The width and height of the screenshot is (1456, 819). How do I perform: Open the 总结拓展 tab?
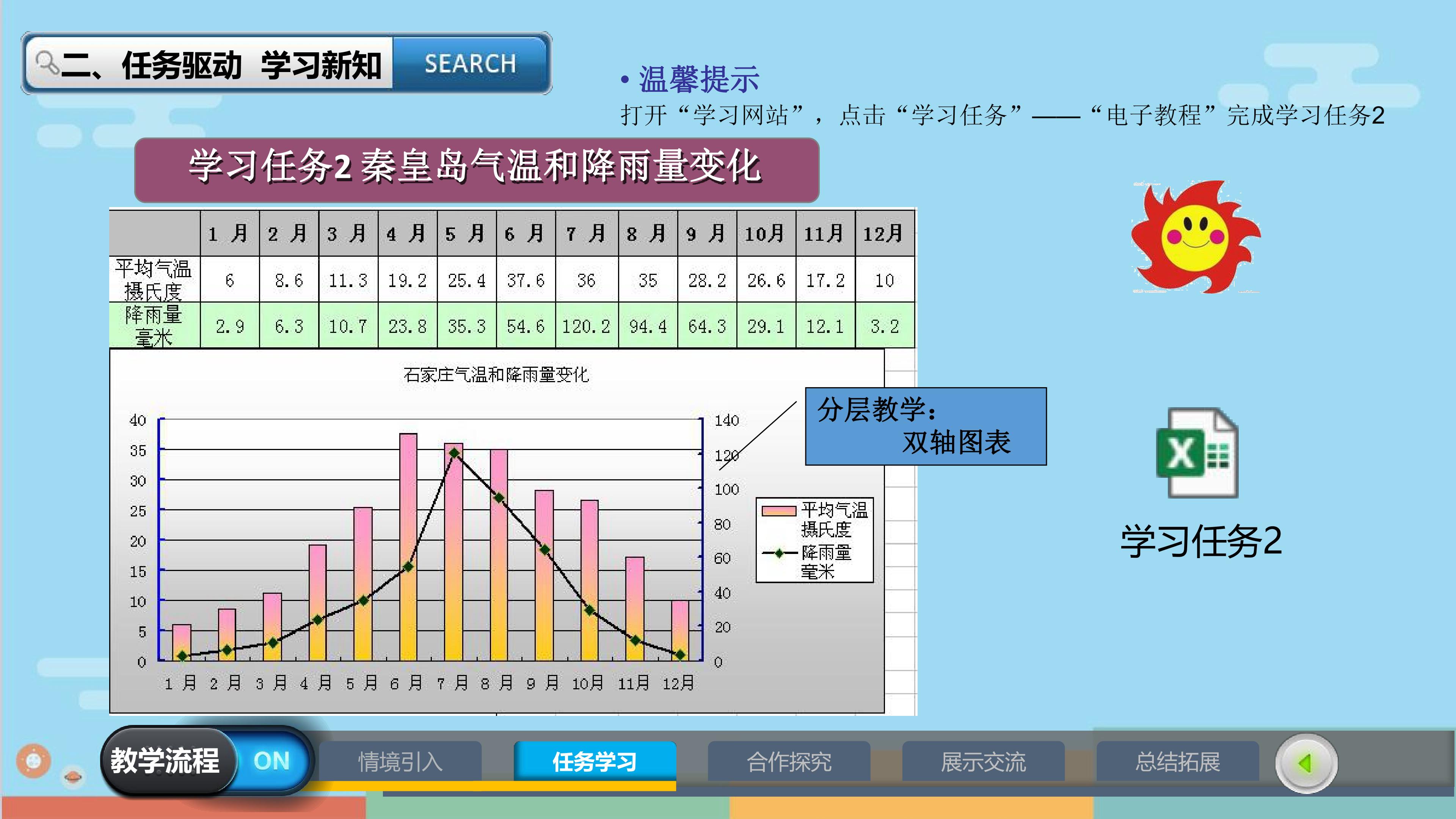click(1178, 761)
